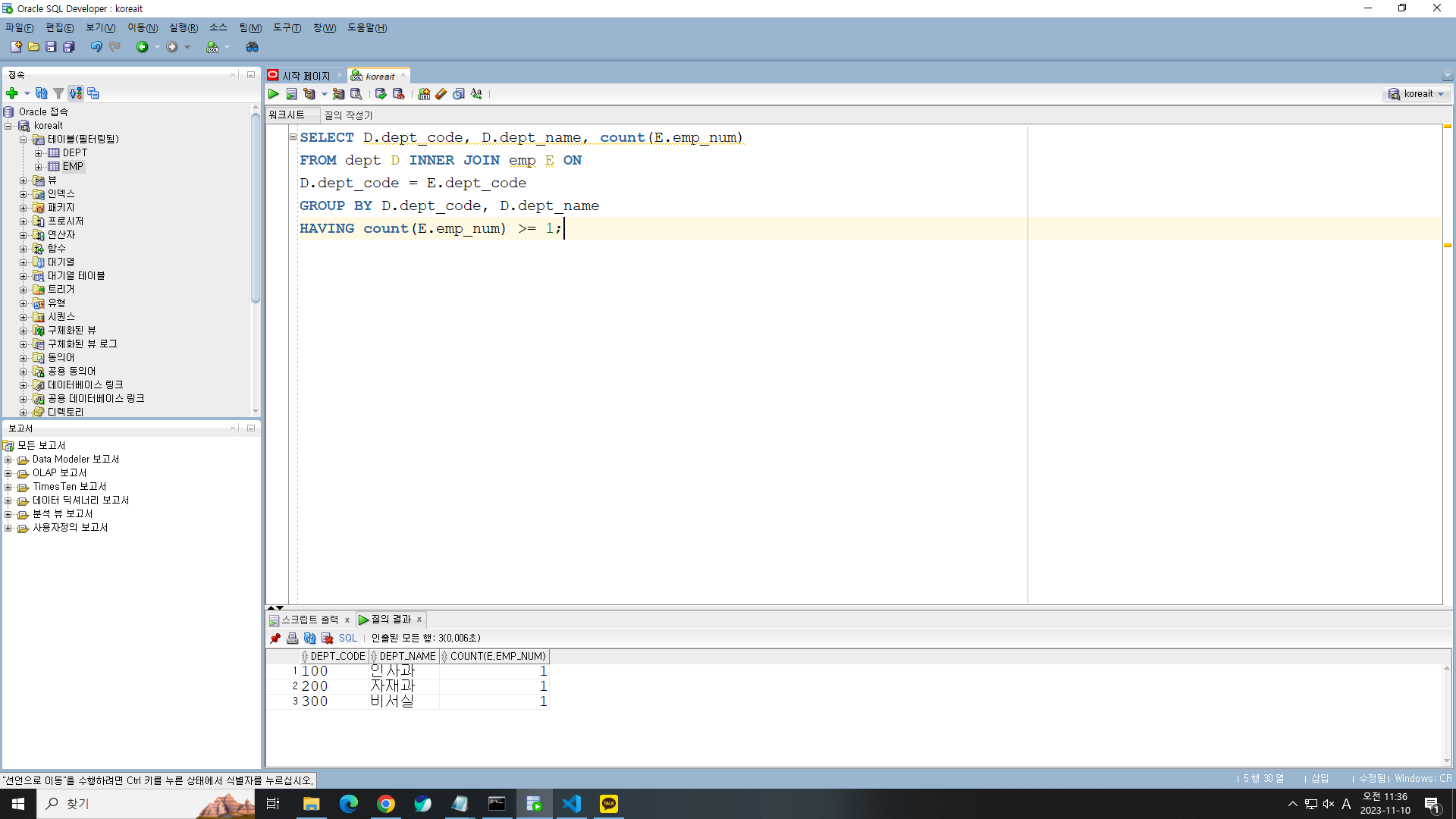
Task: Switch to the 질의 작성기 tab
Action: pos(348,115)
